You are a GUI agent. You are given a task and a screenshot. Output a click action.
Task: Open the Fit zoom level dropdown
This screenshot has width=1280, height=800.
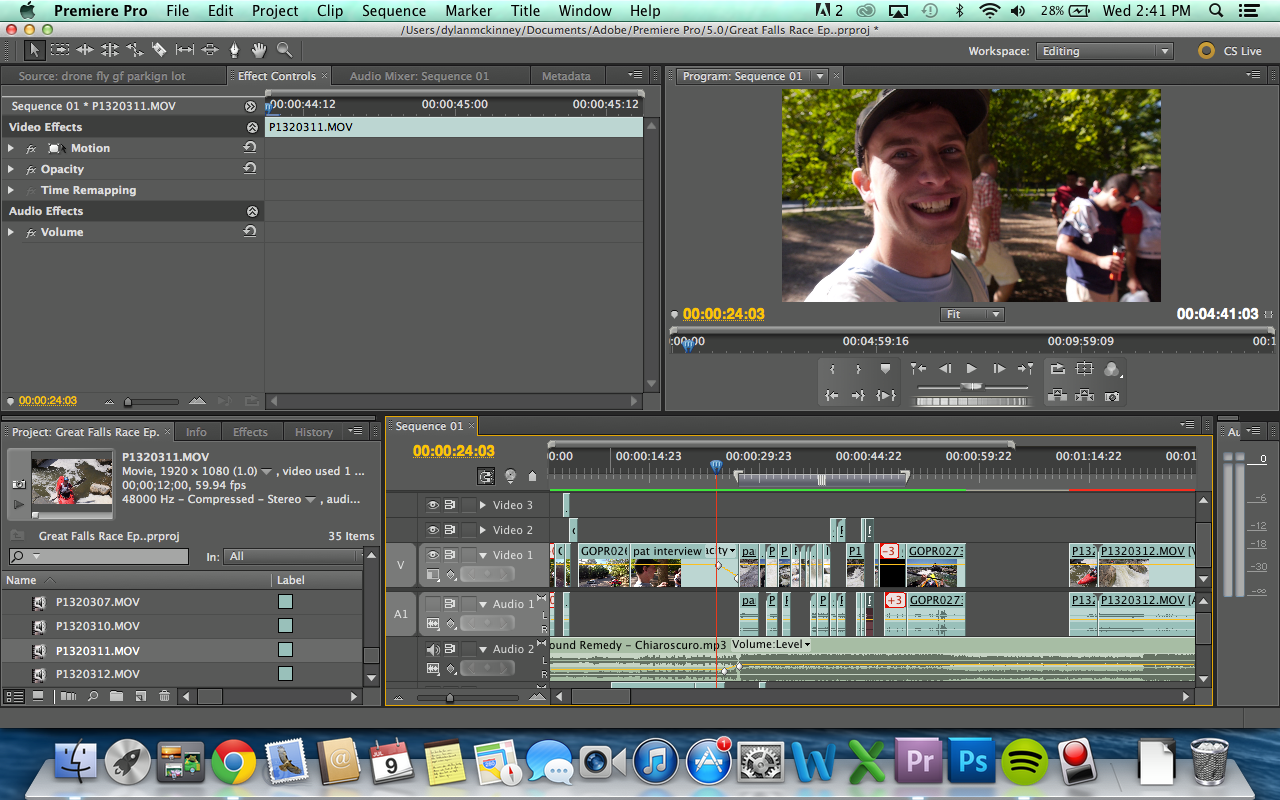(972, 314)
